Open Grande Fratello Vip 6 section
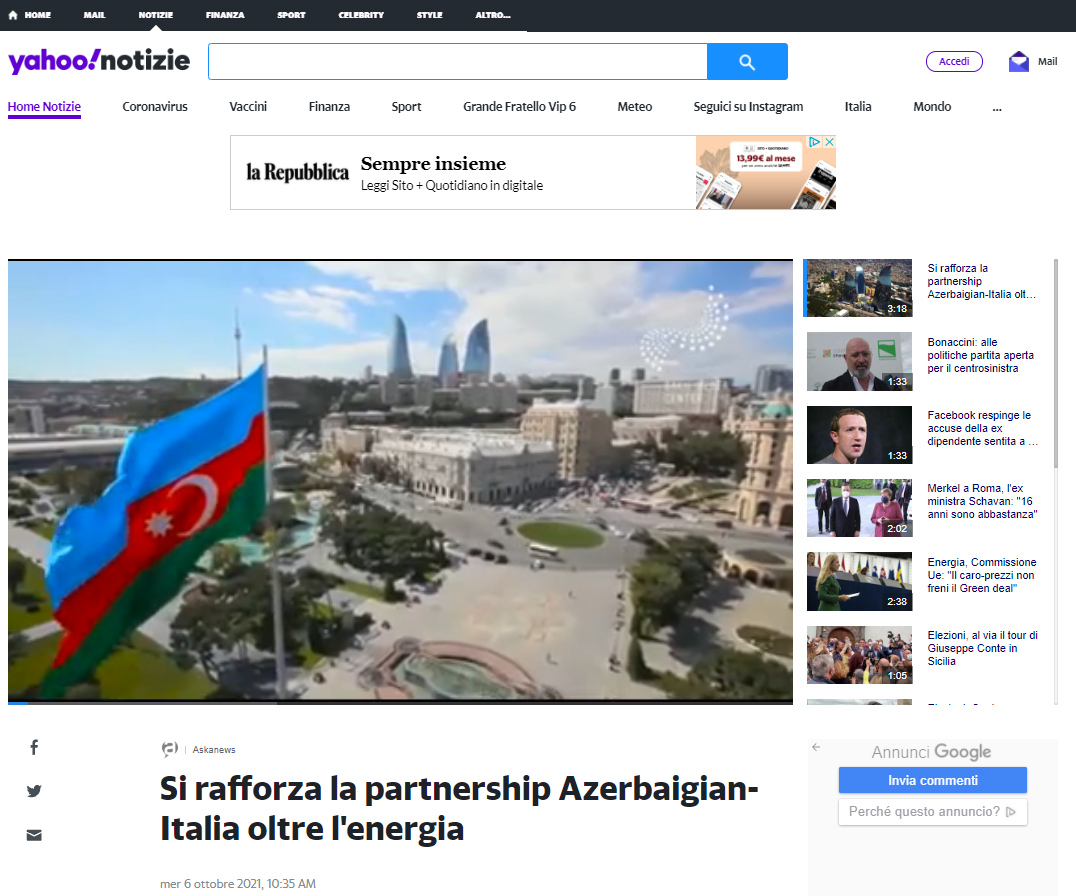1076x896 pixels. coord(519,107)
